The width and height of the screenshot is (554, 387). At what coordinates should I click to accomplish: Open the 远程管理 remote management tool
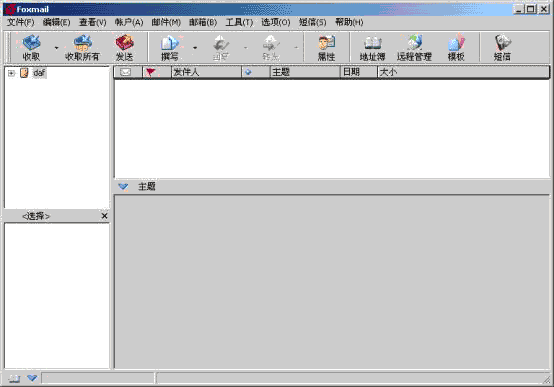point(414,47)
